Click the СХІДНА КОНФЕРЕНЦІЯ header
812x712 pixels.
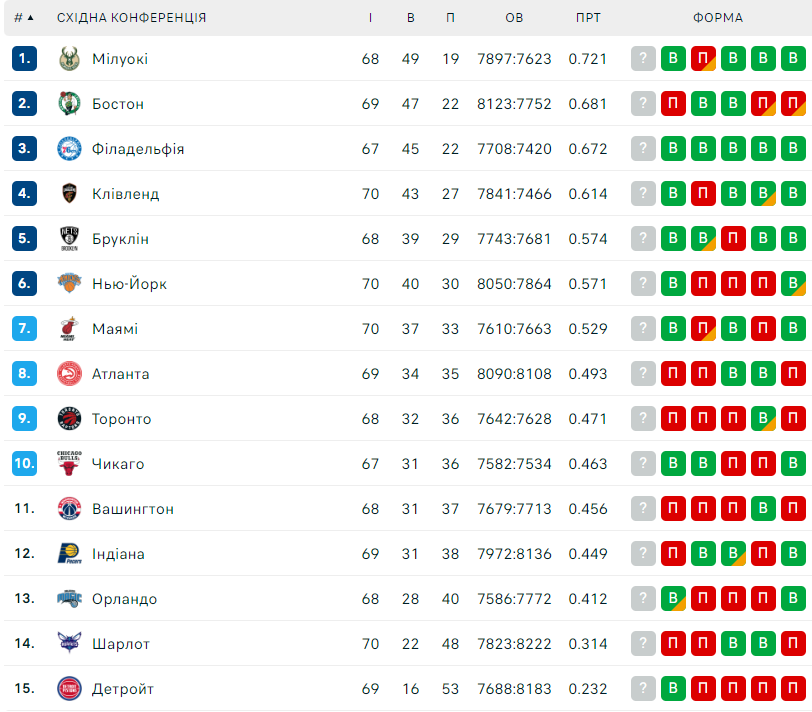(x=132, y=18)
